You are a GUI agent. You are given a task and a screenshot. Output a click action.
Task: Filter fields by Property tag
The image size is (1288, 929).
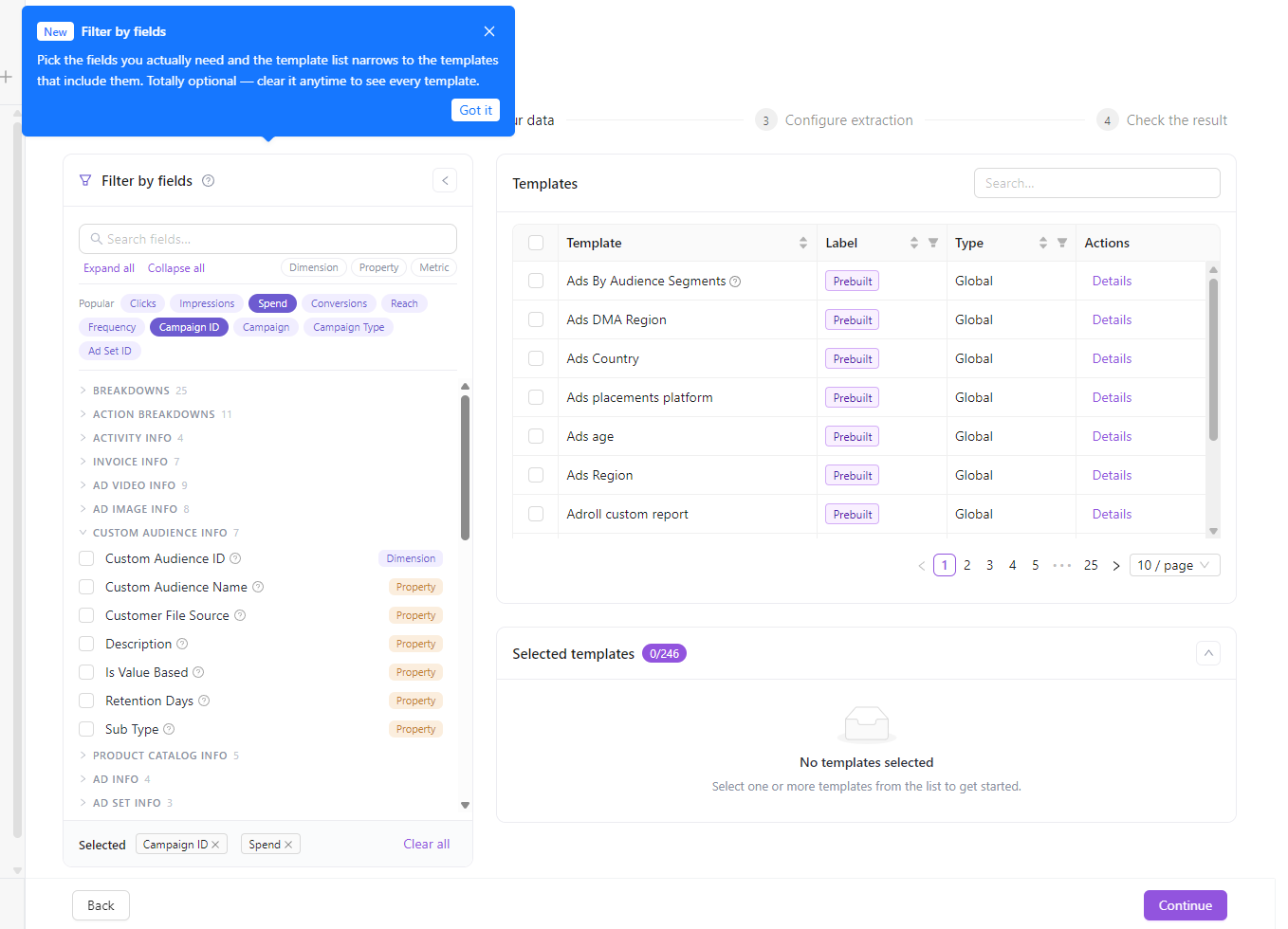tap(379, 267)
